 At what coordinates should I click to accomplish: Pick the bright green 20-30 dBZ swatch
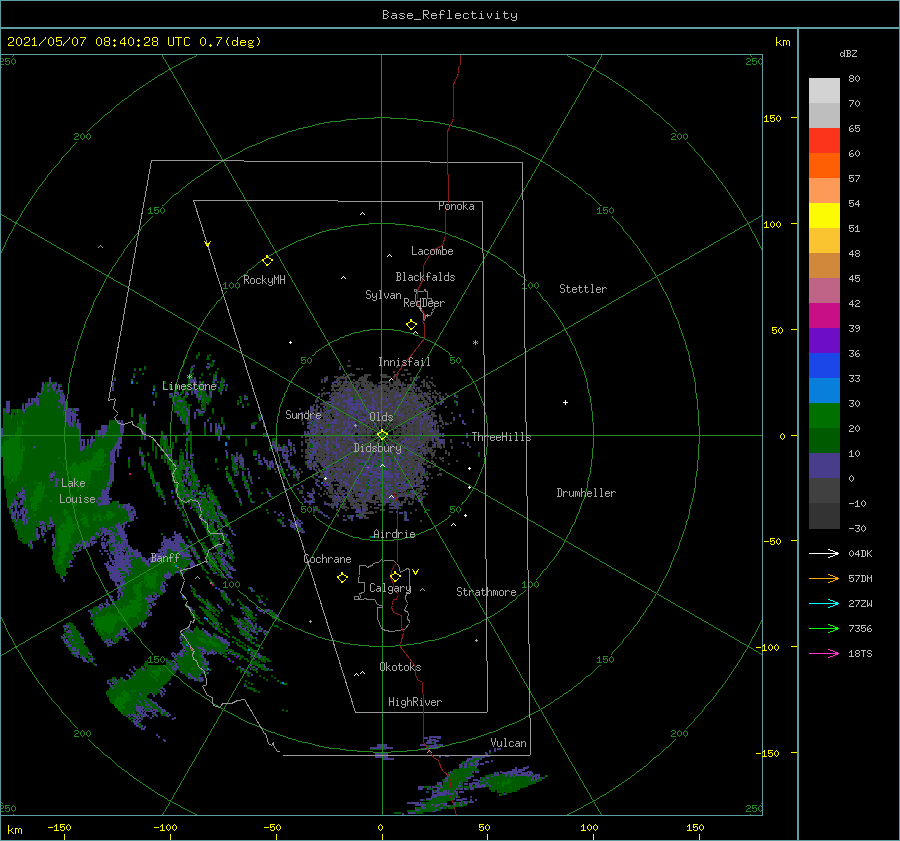(x=824, y=415)
